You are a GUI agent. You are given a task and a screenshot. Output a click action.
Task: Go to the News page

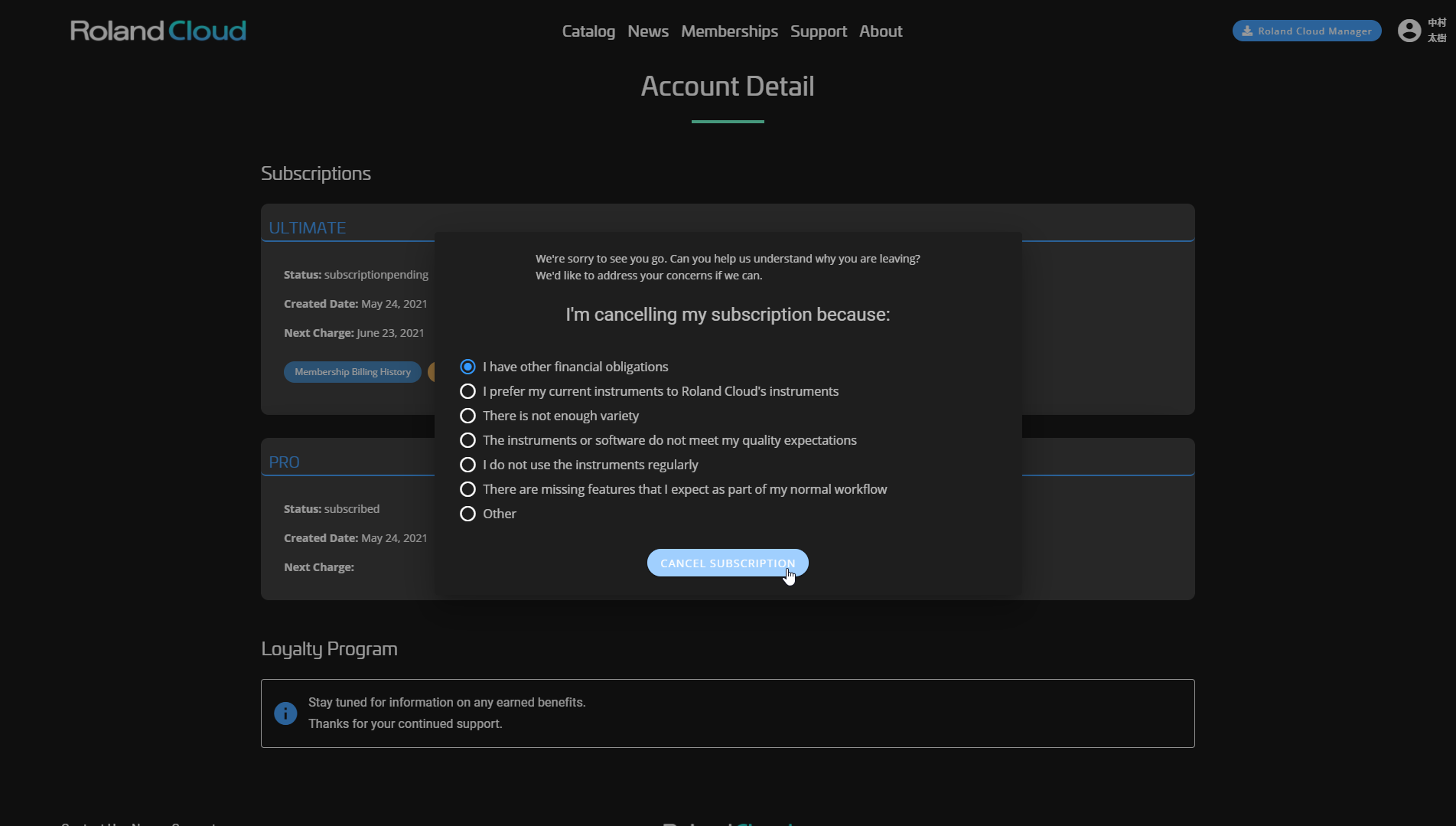pos(648,31)
